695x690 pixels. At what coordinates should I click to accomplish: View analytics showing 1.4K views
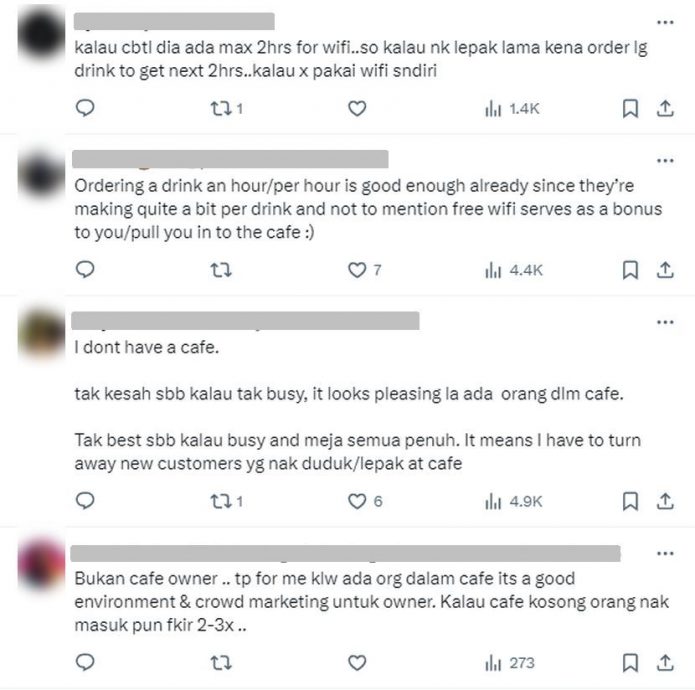(x=512, y=109)
